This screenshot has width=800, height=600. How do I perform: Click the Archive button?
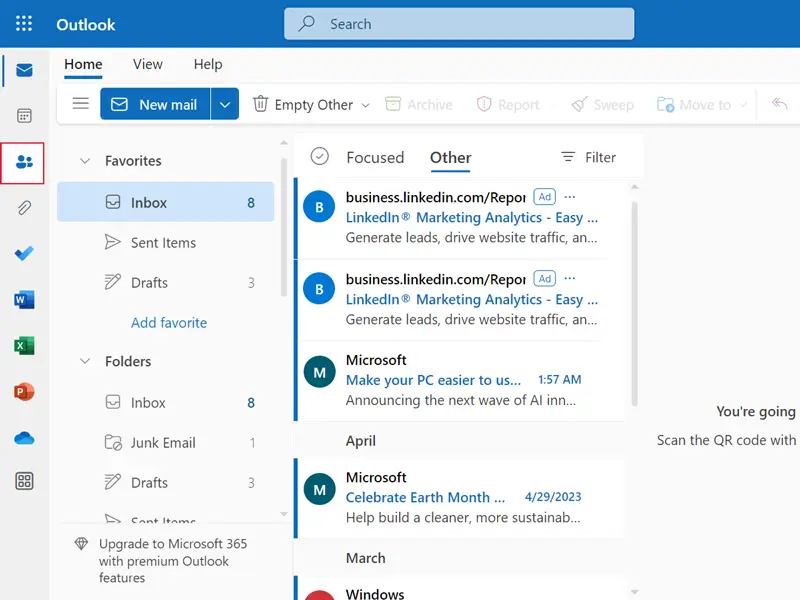tap(419, 105)
